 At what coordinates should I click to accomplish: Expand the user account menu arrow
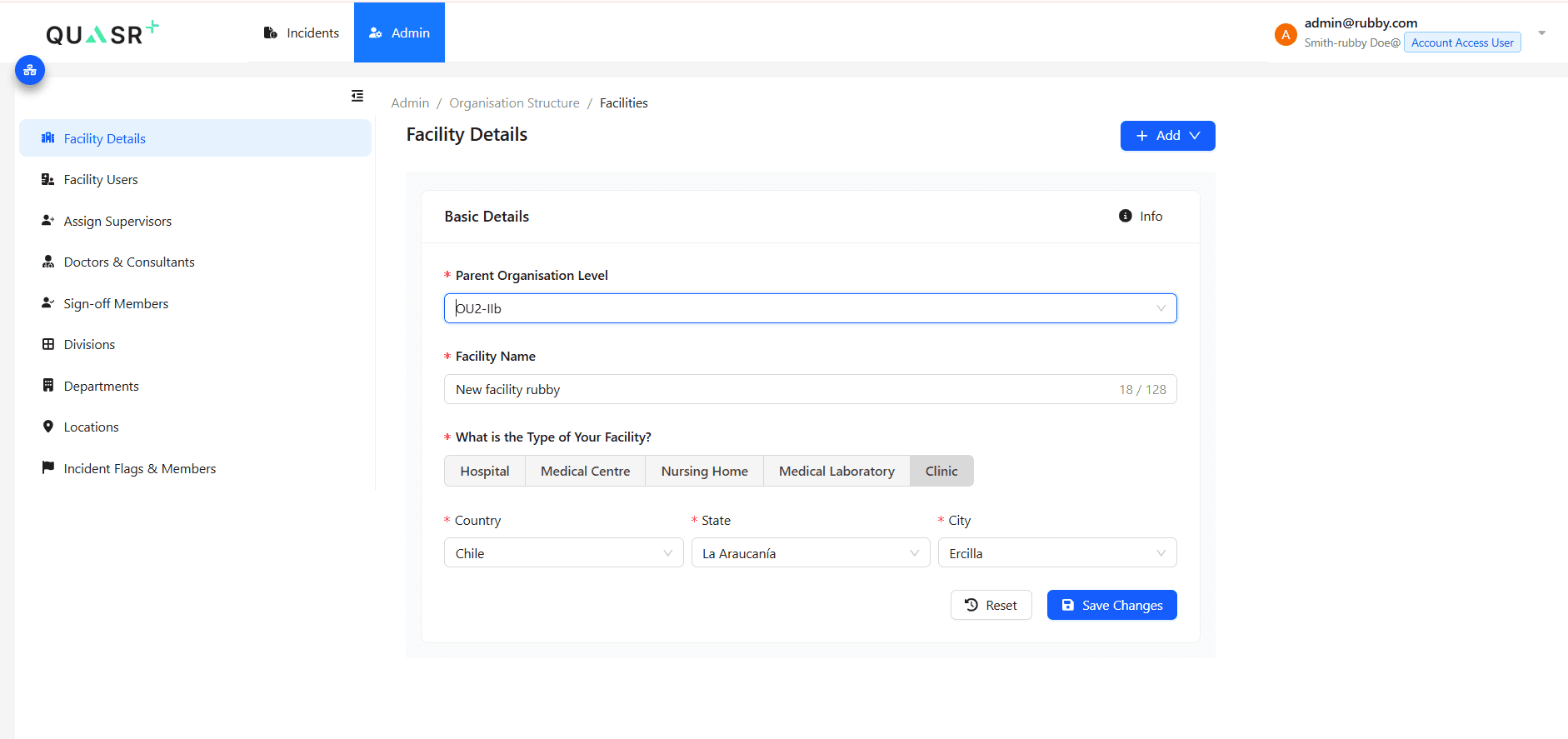coord(1542,33)
